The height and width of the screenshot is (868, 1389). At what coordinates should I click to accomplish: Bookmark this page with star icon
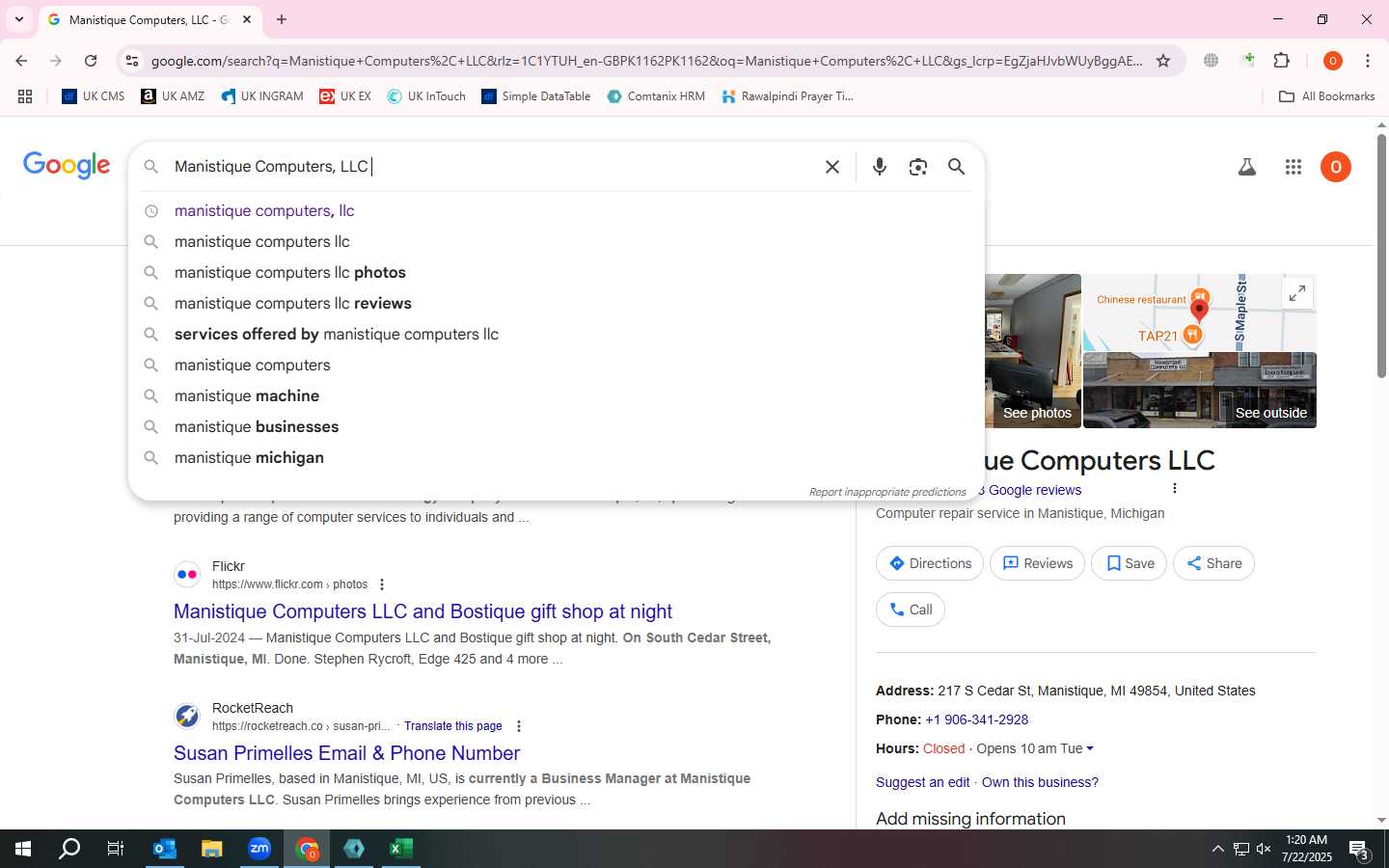pyautogui.click(x=1163, y=61)
